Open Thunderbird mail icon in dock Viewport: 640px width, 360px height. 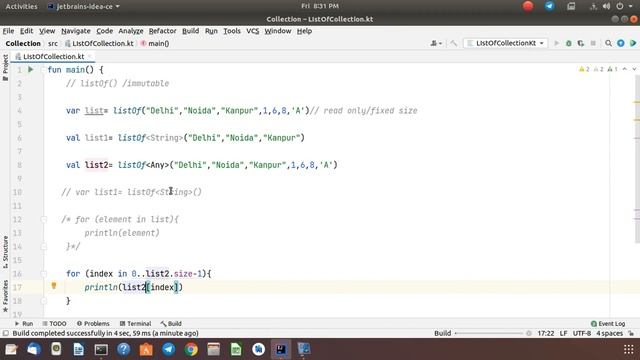[34, 349]
